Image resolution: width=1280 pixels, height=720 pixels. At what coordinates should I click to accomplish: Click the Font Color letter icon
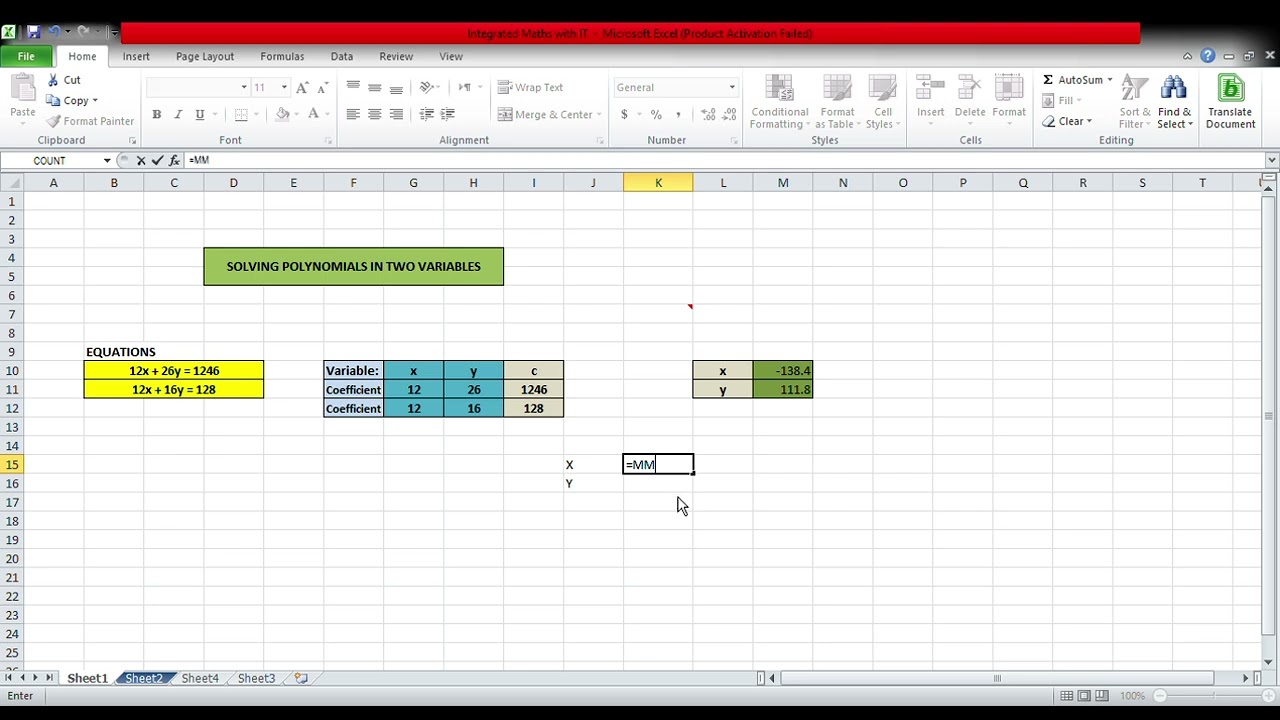point(313,114)
